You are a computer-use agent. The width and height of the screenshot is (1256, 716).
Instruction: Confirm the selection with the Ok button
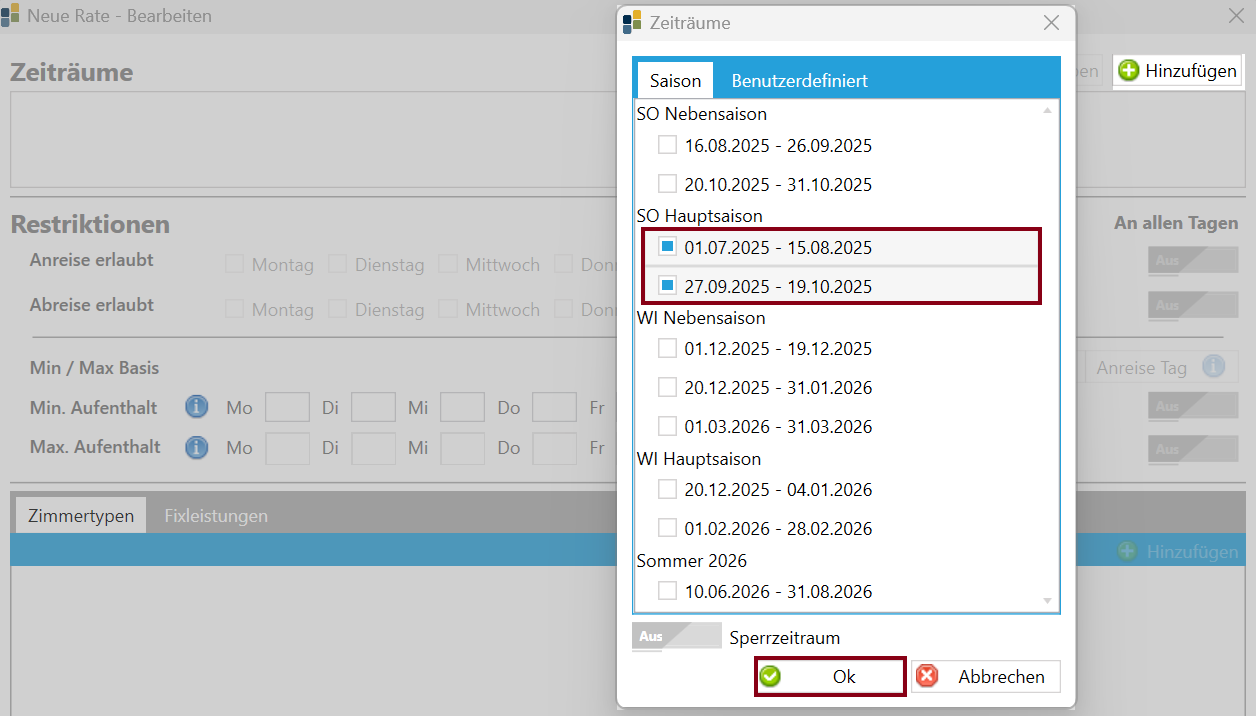tap(830, 677)
